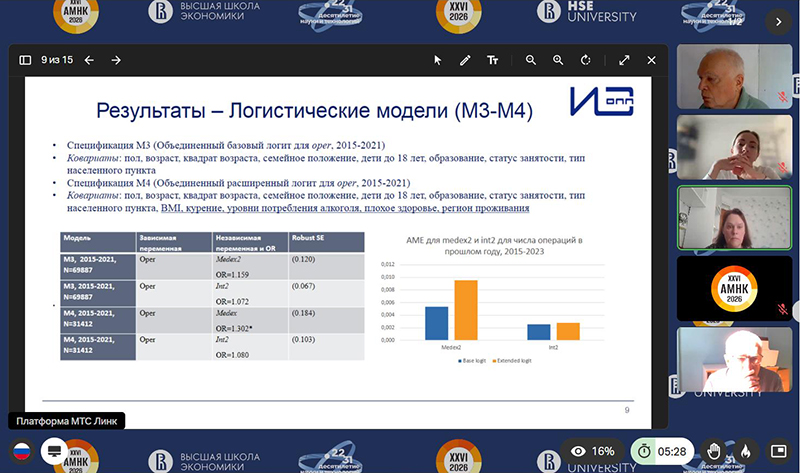Screen dimensions: 800x473
Task: Click the screen sharing monitor button
Action: [53, 451]
